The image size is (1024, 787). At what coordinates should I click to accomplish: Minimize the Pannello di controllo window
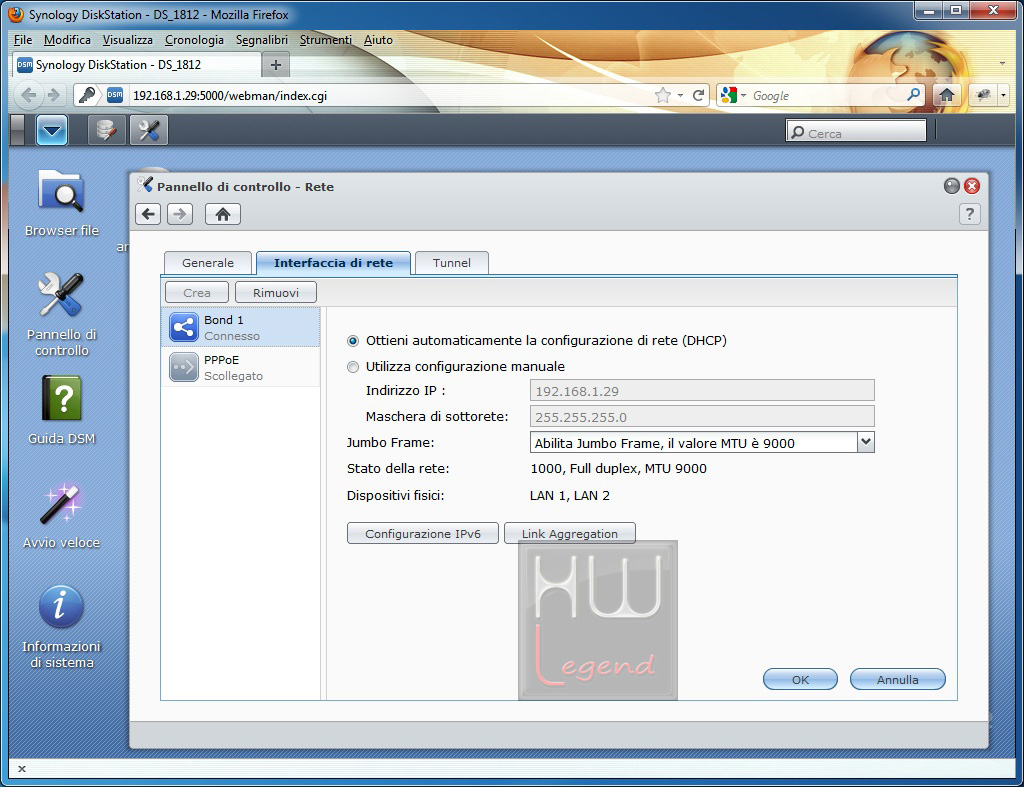(x=952, y=186)
